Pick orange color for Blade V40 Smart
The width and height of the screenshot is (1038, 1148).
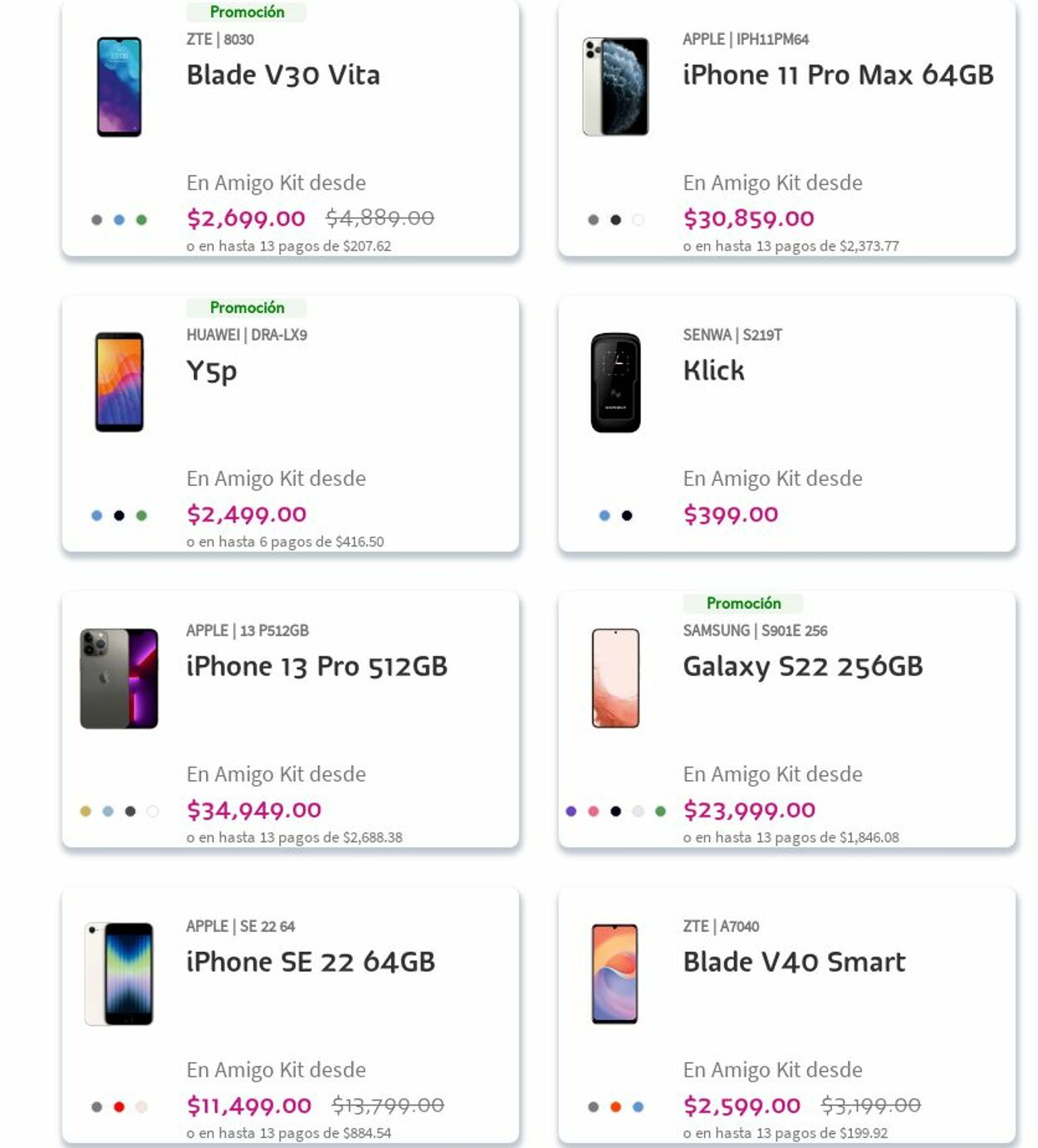coord(615,1107)
